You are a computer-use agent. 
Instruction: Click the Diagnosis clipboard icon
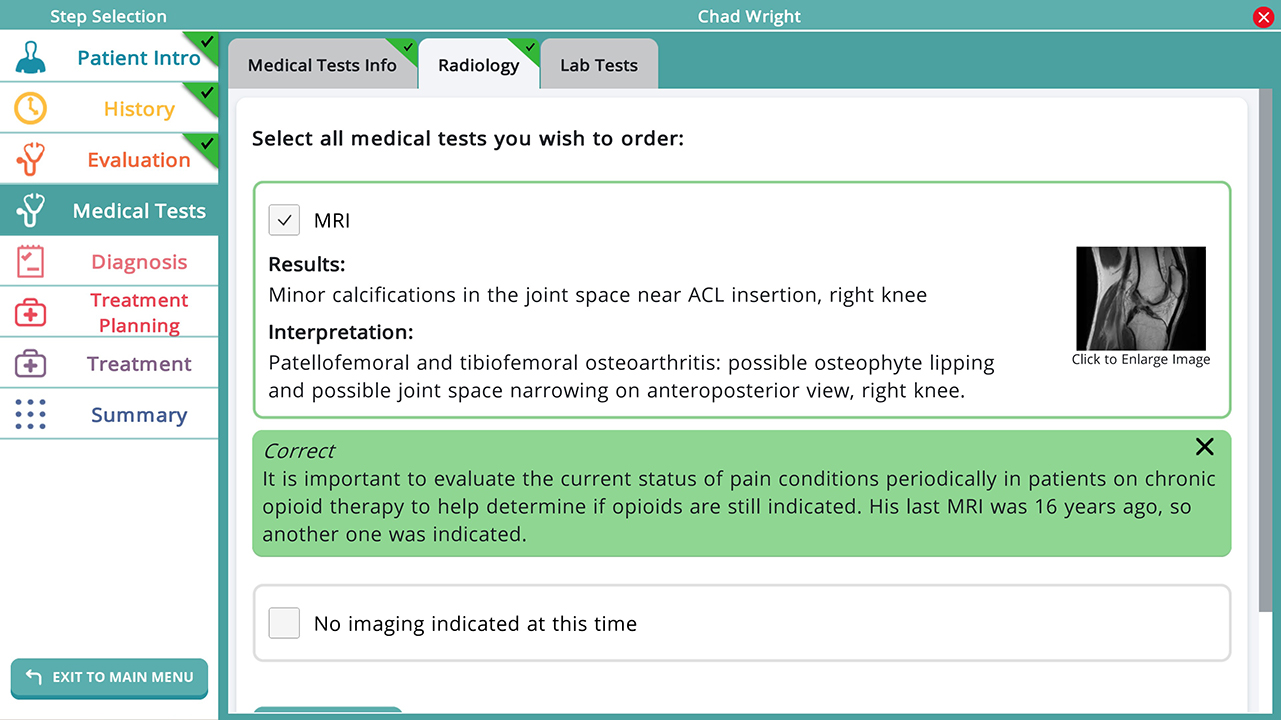[x=31, y=262]
